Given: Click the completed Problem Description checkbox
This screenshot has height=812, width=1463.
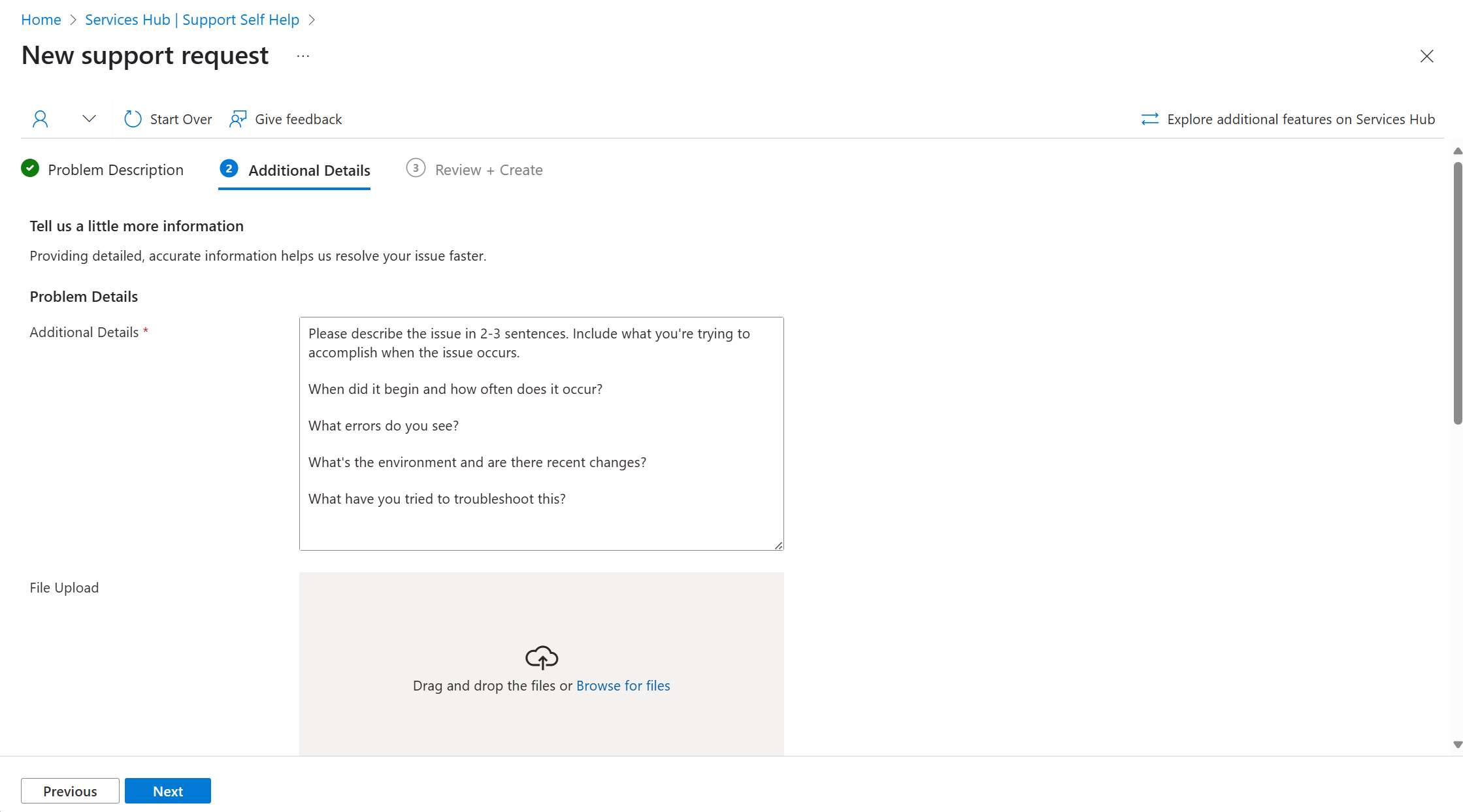Looking at the screenshot, I should [x=31, y=168].
